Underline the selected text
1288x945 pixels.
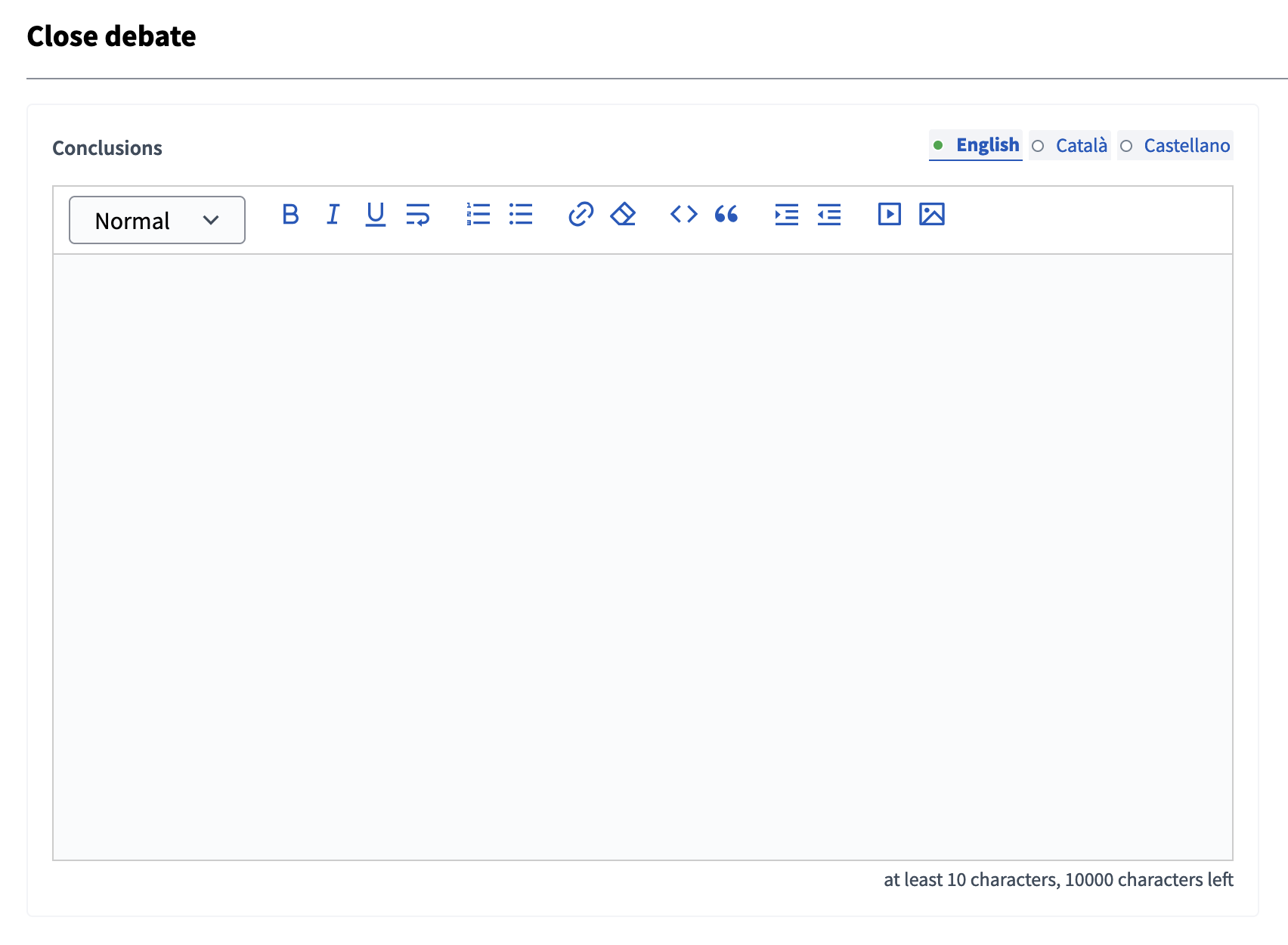point(375,215)
